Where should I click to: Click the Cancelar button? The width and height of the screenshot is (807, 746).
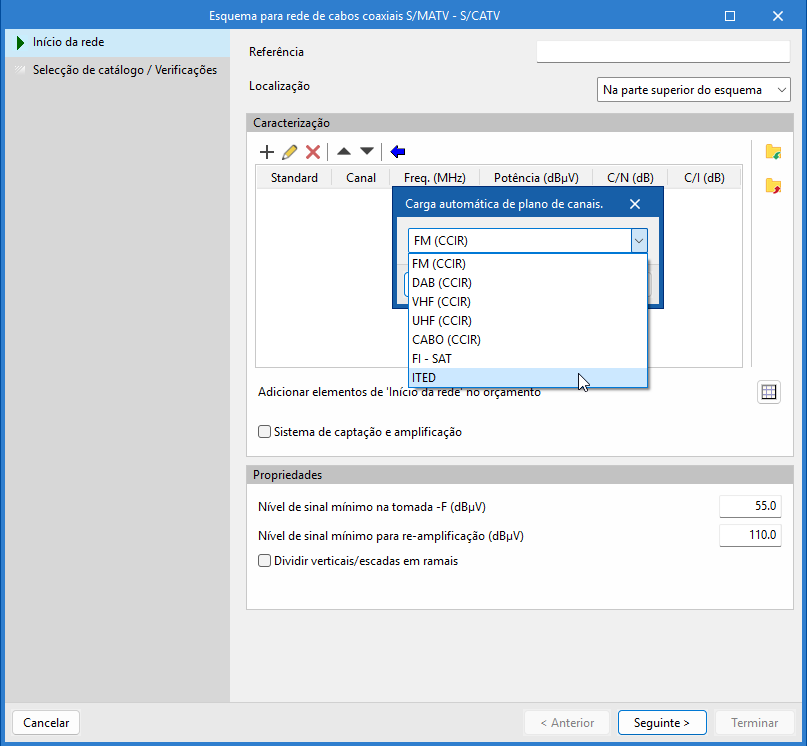tap(46, 723)
